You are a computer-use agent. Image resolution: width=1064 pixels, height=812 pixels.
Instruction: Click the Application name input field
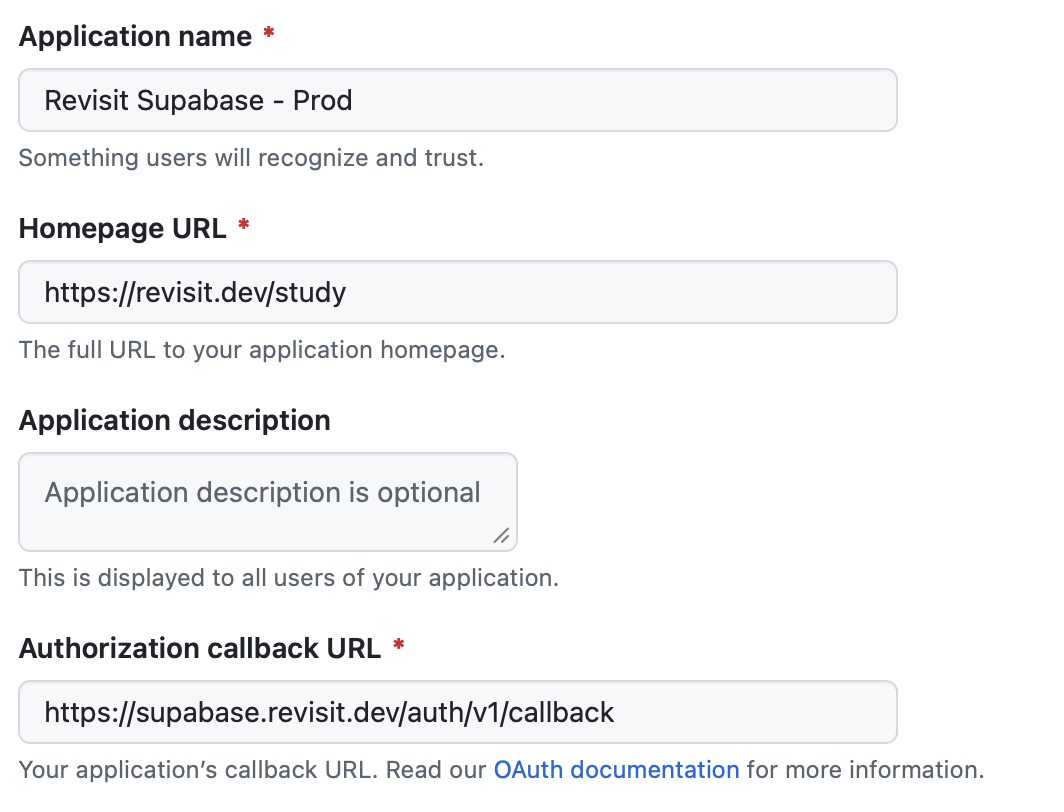[457, 100]
